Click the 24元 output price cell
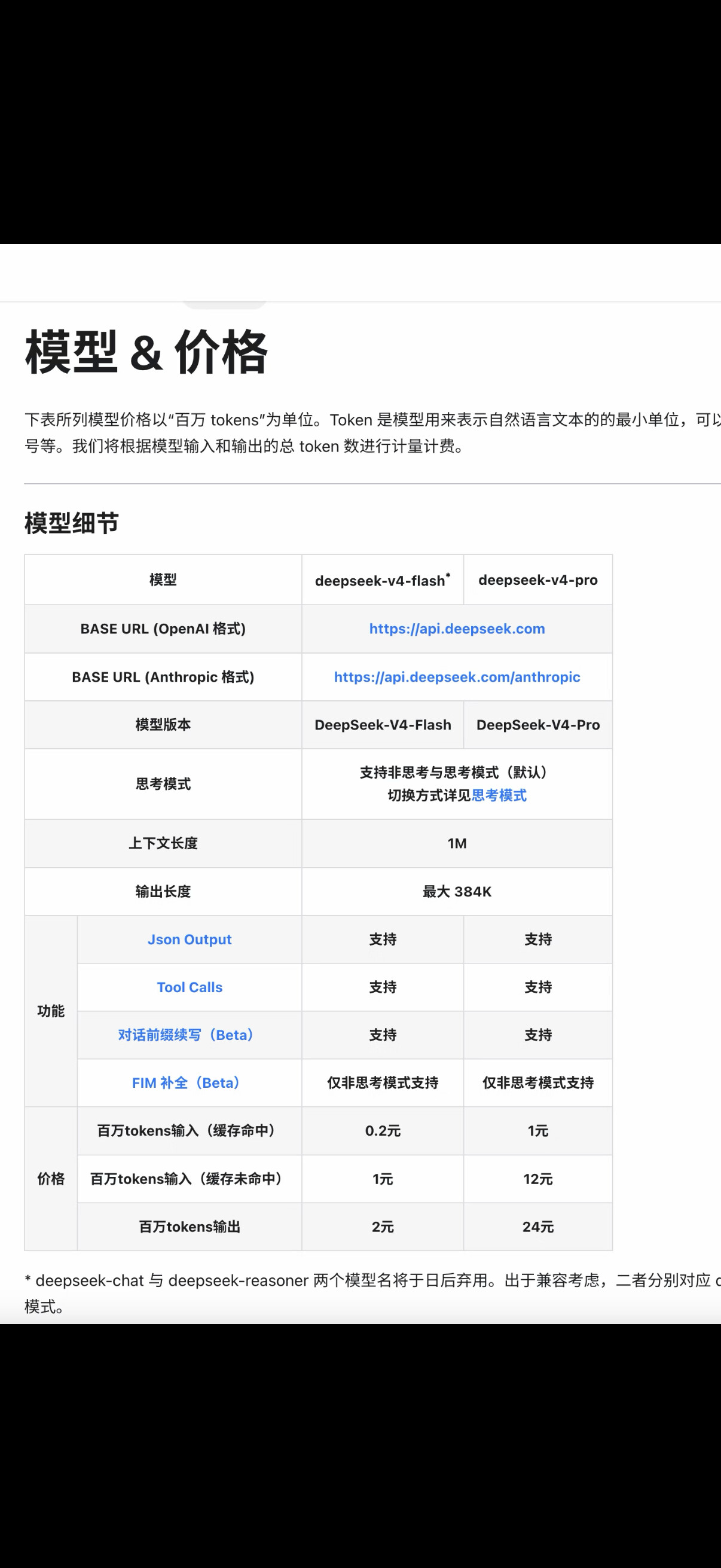 point(538,1227)
